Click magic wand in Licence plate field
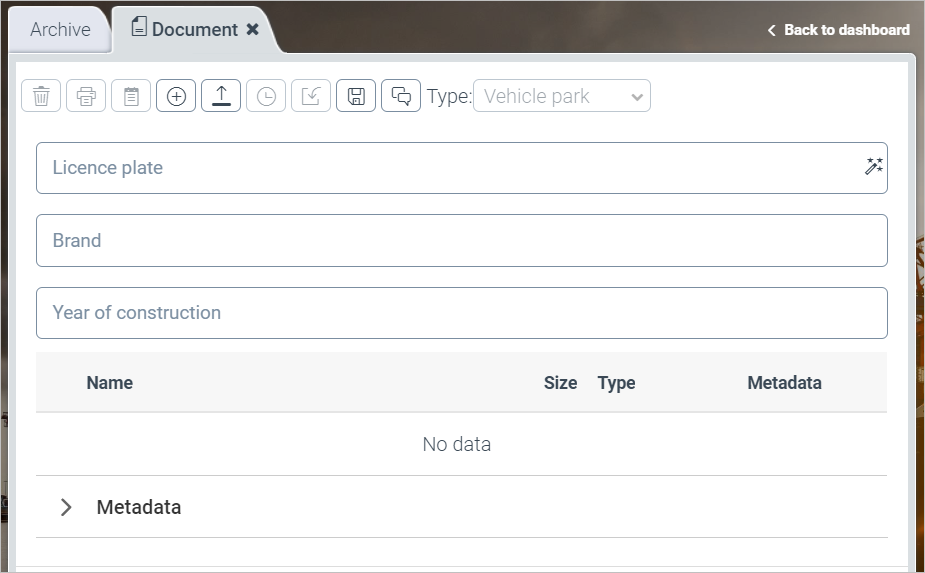The image size is (925, 573). (x=873, y=167)
